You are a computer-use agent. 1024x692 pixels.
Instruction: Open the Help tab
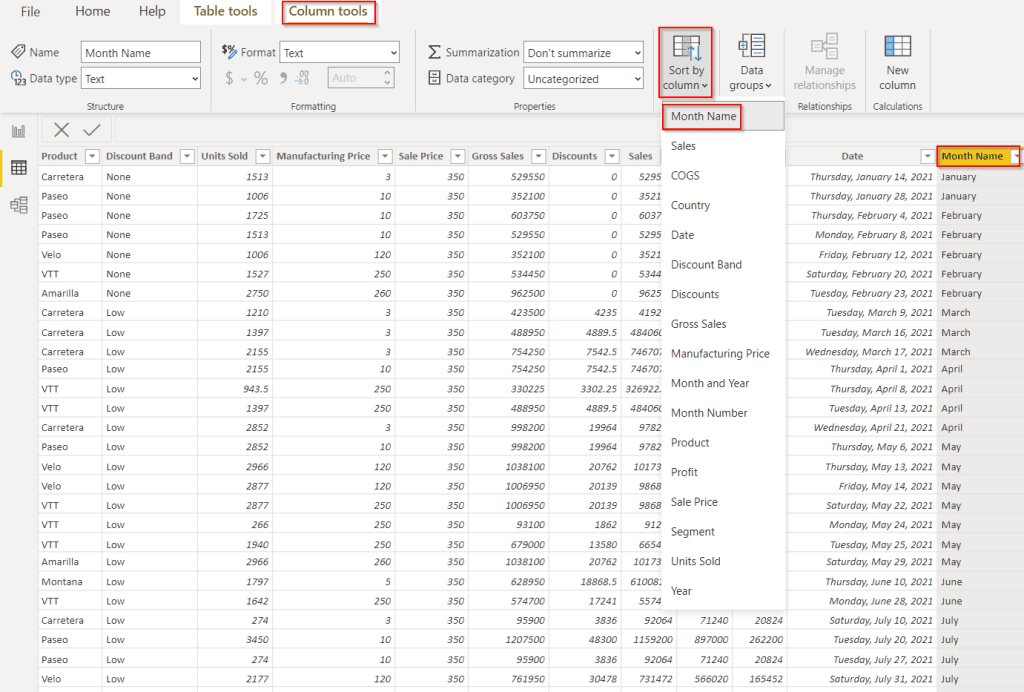152,11
